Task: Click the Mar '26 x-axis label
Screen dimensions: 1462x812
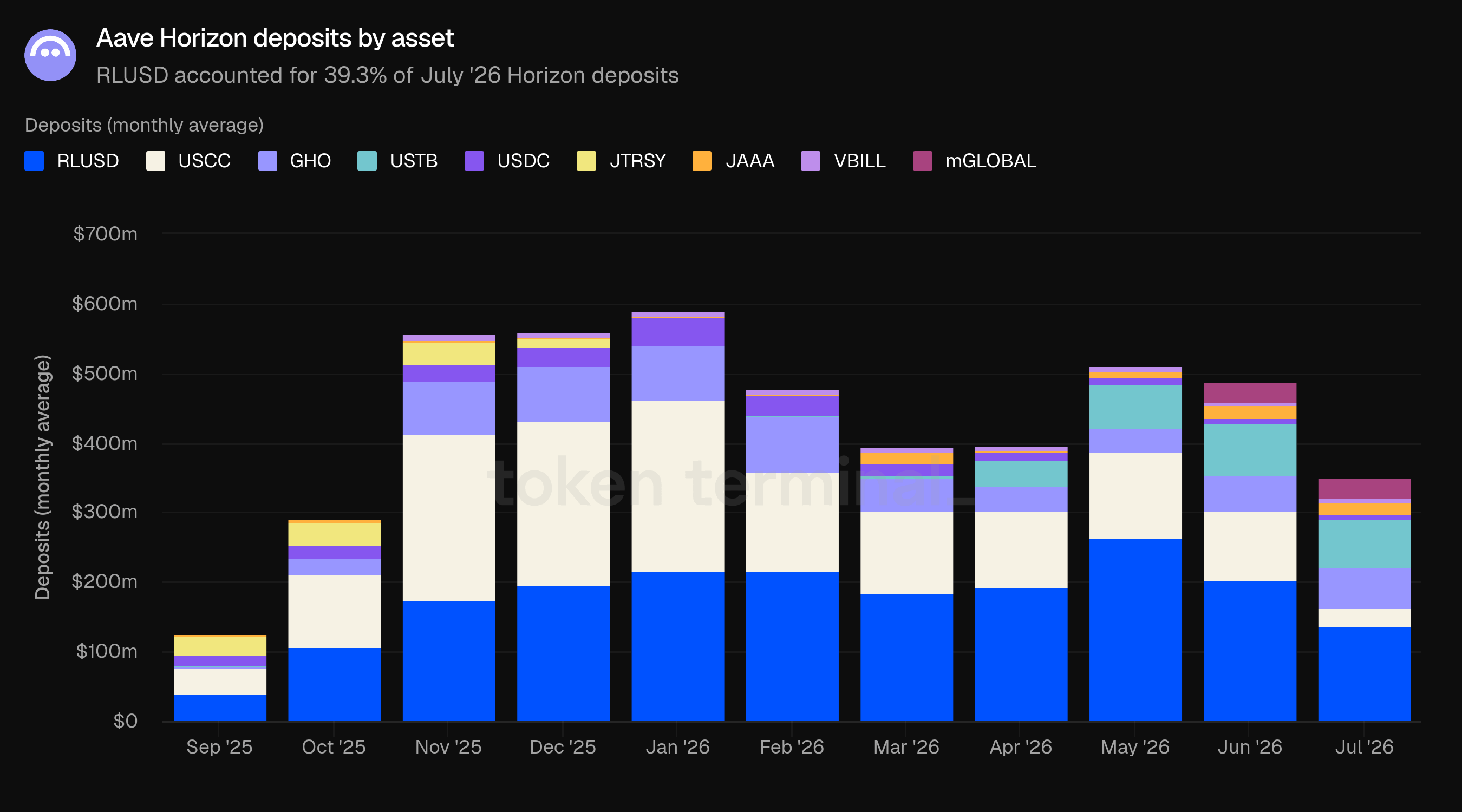Action: pyautogui.click(x=906, y=746)
